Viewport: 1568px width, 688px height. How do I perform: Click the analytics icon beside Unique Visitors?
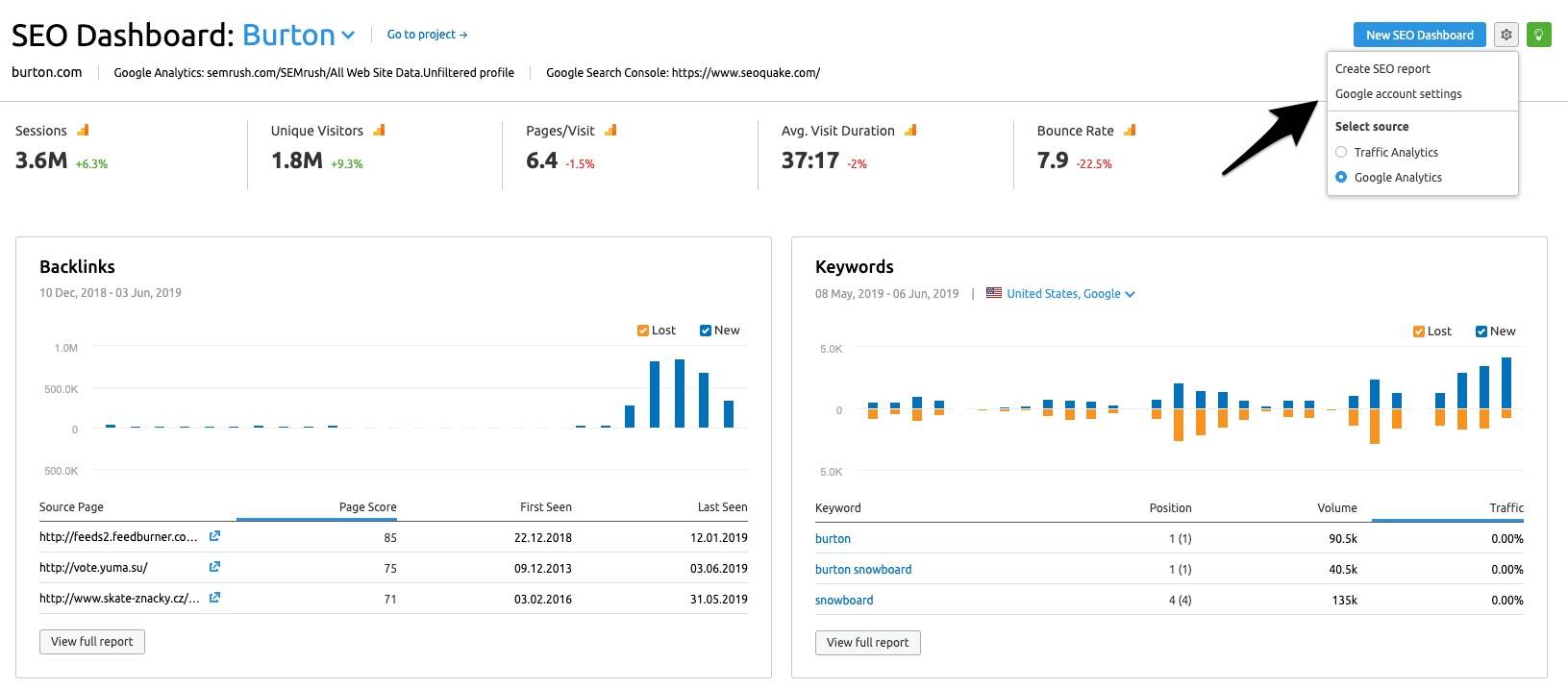pos(379,130)
